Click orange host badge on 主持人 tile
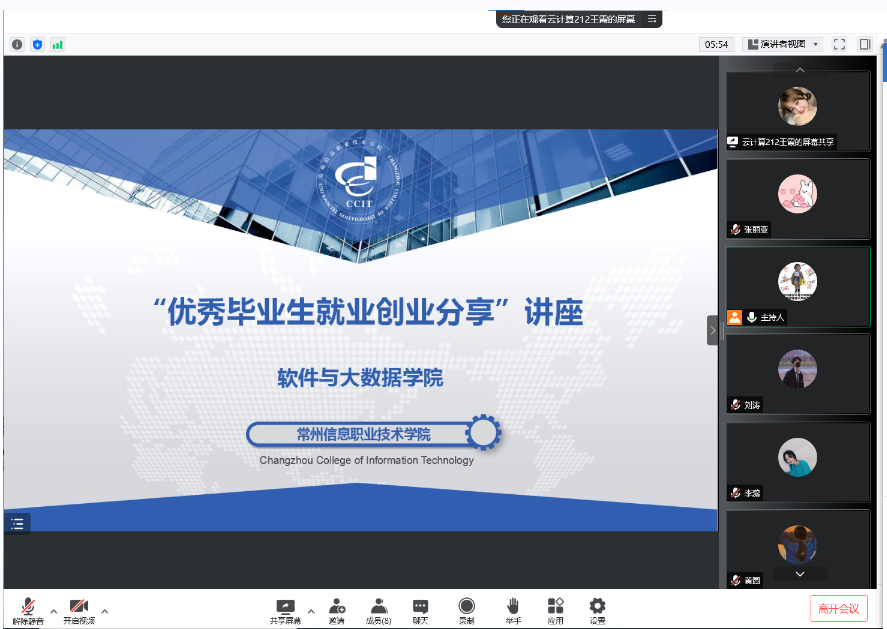This screenshot has width=887, height=629. (x=734, y=317)
